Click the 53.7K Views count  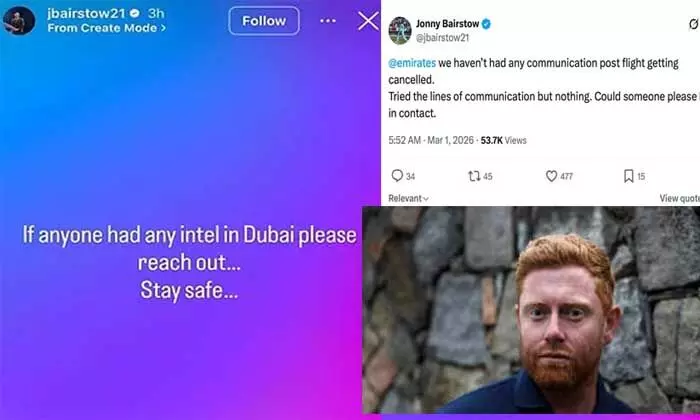click(504, 141)
